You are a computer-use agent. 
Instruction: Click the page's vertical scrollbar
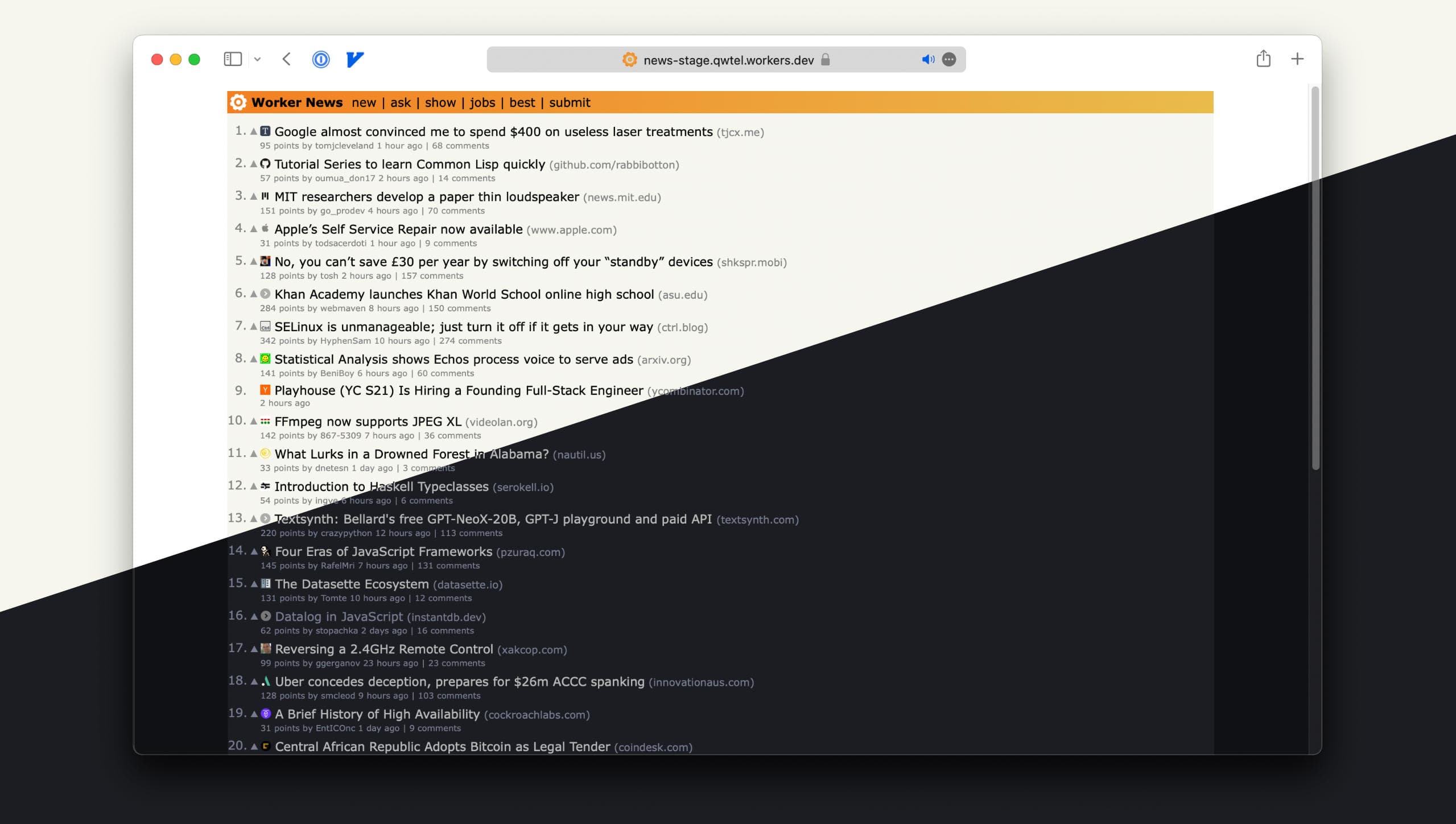pyautogui.click(x=1315, y=279)
